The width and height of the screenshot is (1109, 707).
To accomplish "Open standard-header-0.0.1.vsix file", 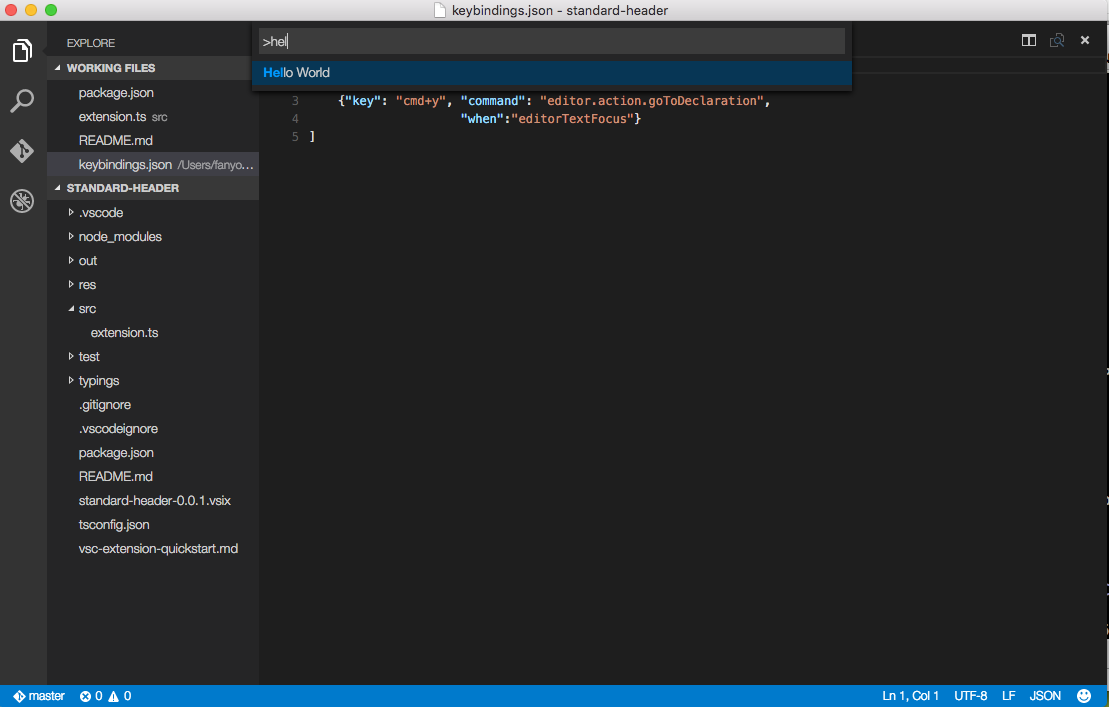I will tap(153, 501).
